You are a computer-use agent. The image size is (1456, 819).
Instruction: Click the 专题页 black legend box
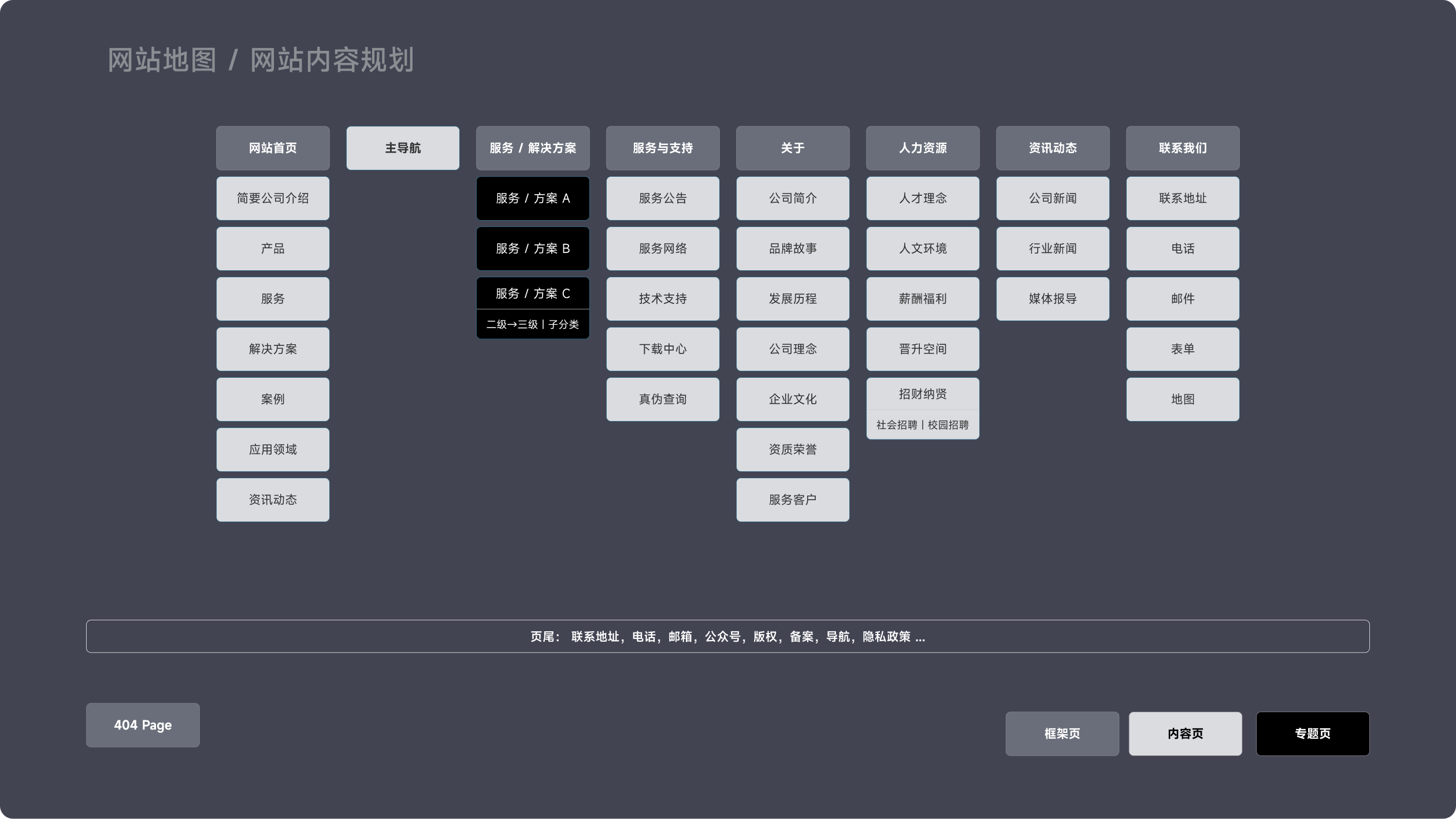pos(1312,734)
